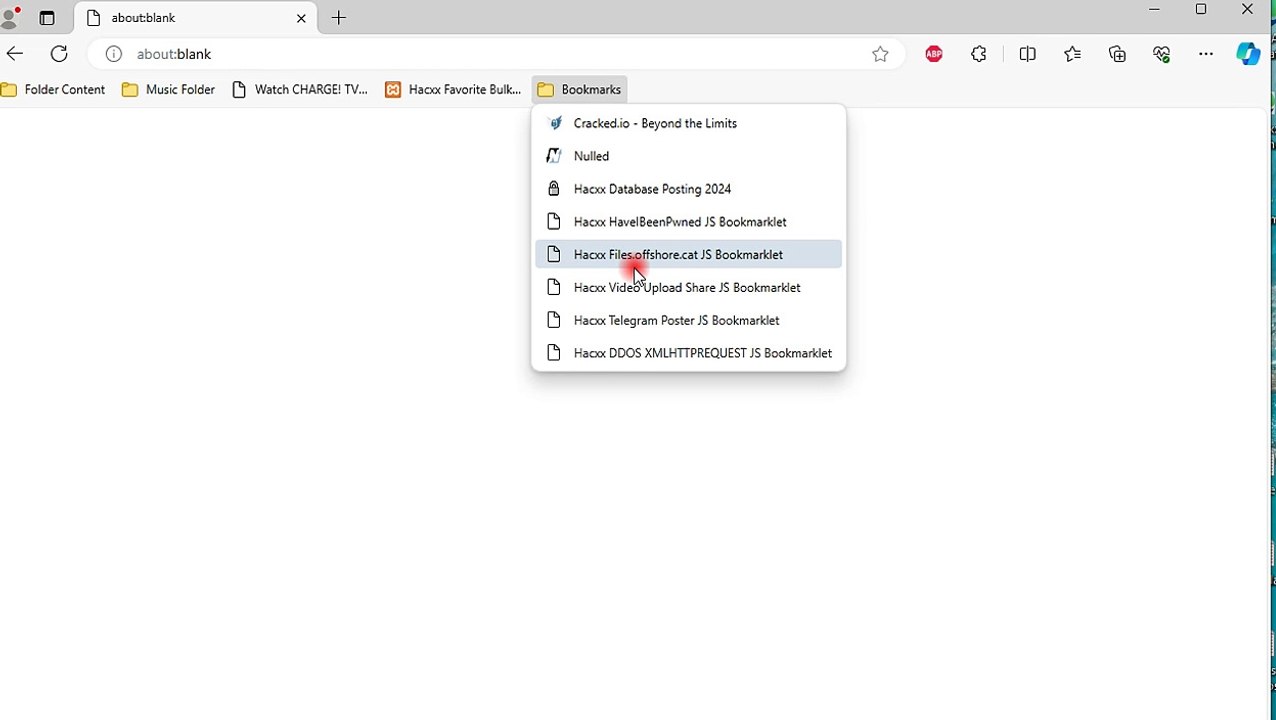Select Hacxx Telegram Poster JS Bookmarklet
This screenshot has height=720, width=1276.
[x=689, y=321]
